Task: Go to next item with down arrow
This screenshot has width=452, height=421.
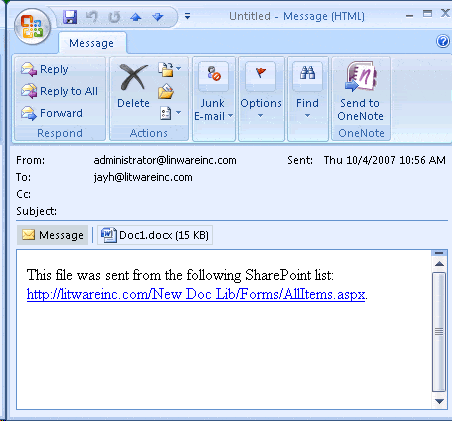Action: tap(157, 17)
